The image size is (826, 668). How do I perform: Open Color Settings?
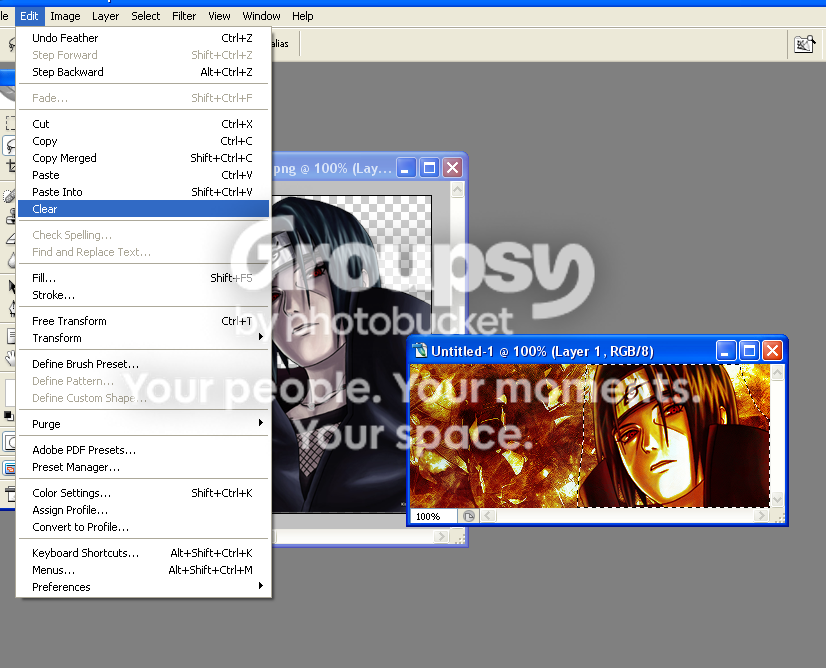coord(143,493)
